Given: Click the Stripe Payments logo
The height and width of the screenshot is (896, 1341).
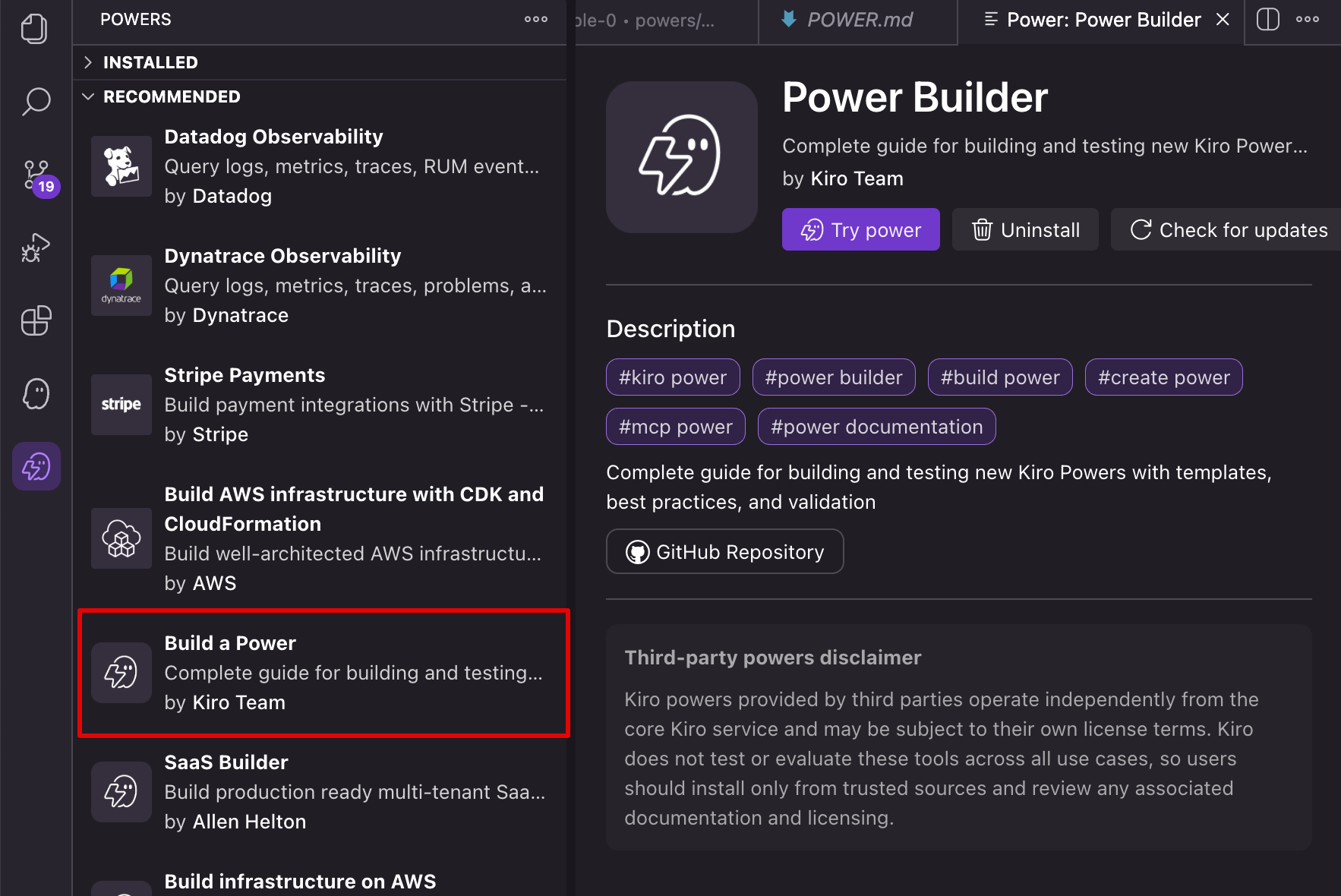Looking at the screenshot, I should click(x=121, y=405).
